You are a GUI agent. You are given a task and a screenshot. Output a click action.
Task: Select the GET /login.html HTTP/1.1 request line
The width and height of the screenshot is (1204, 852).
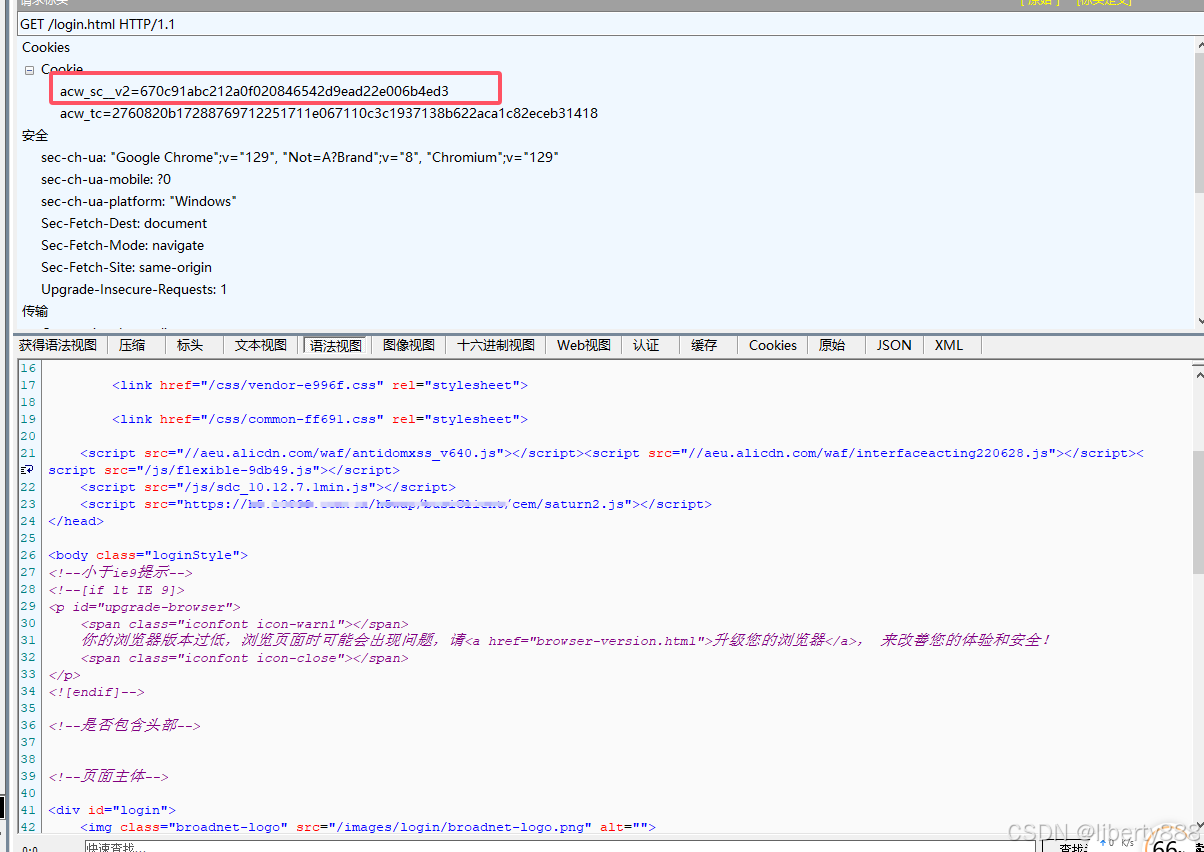coord(97,24)
